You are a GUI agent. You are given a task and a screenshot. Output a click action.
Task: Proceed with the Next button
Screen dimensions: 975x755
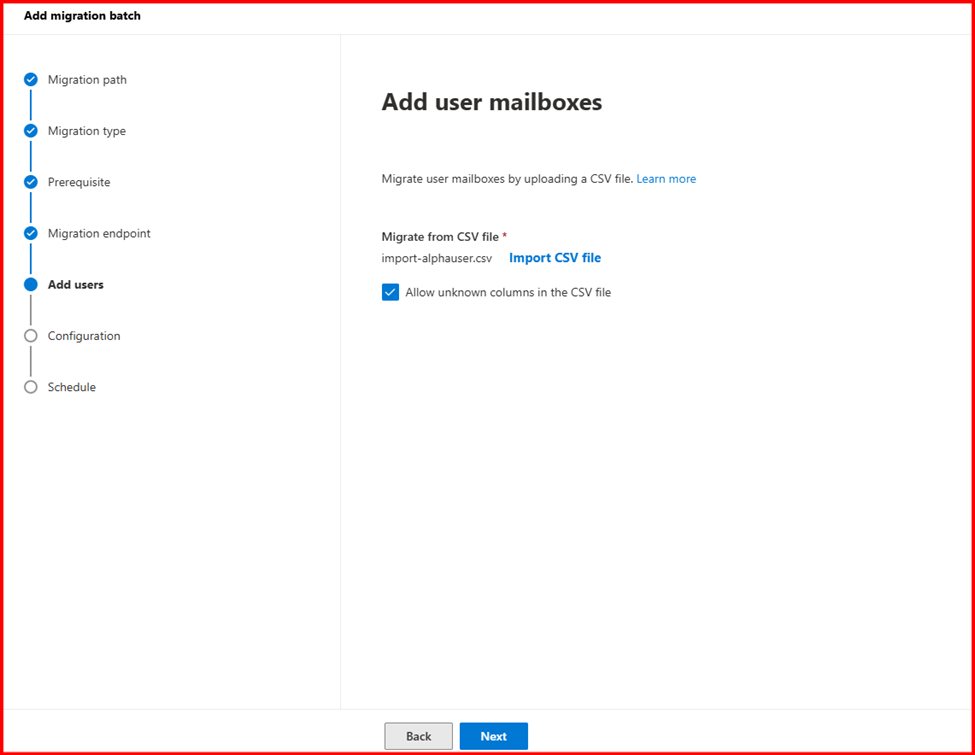point(493,736)
